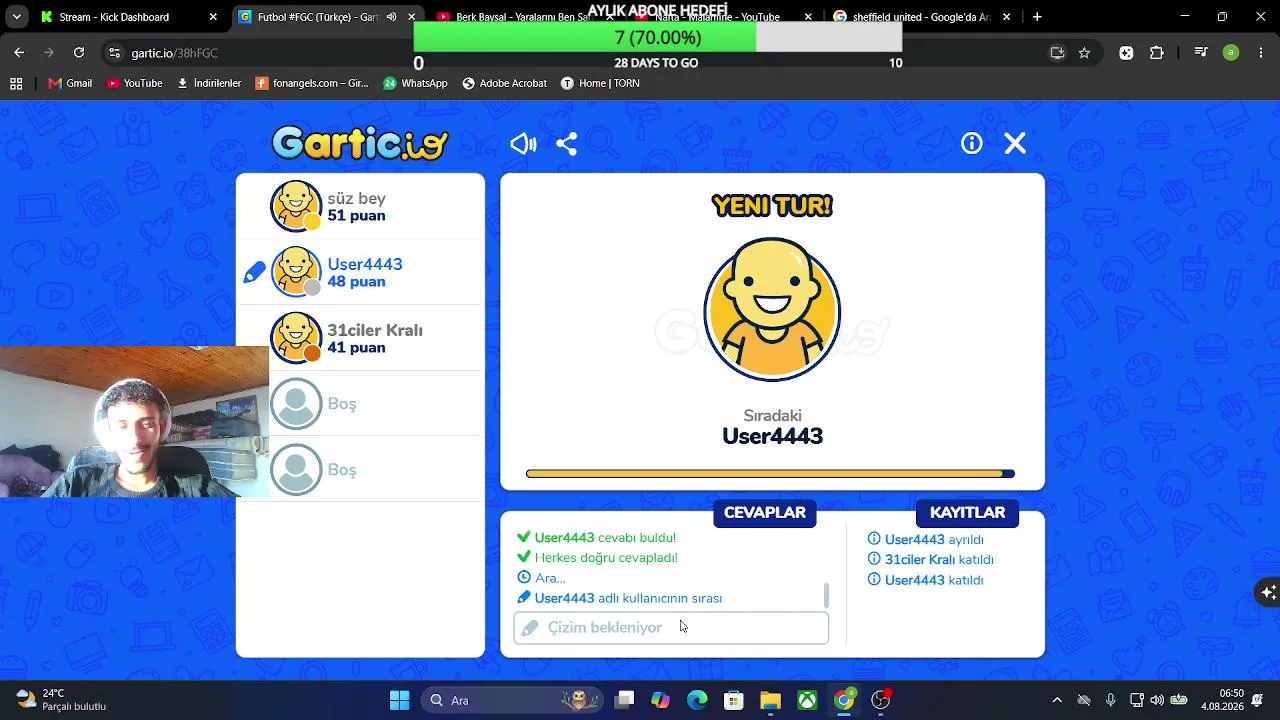
Task: Open the Gmail bookmark
Action: pyautogui.click(x=70, y=83)
